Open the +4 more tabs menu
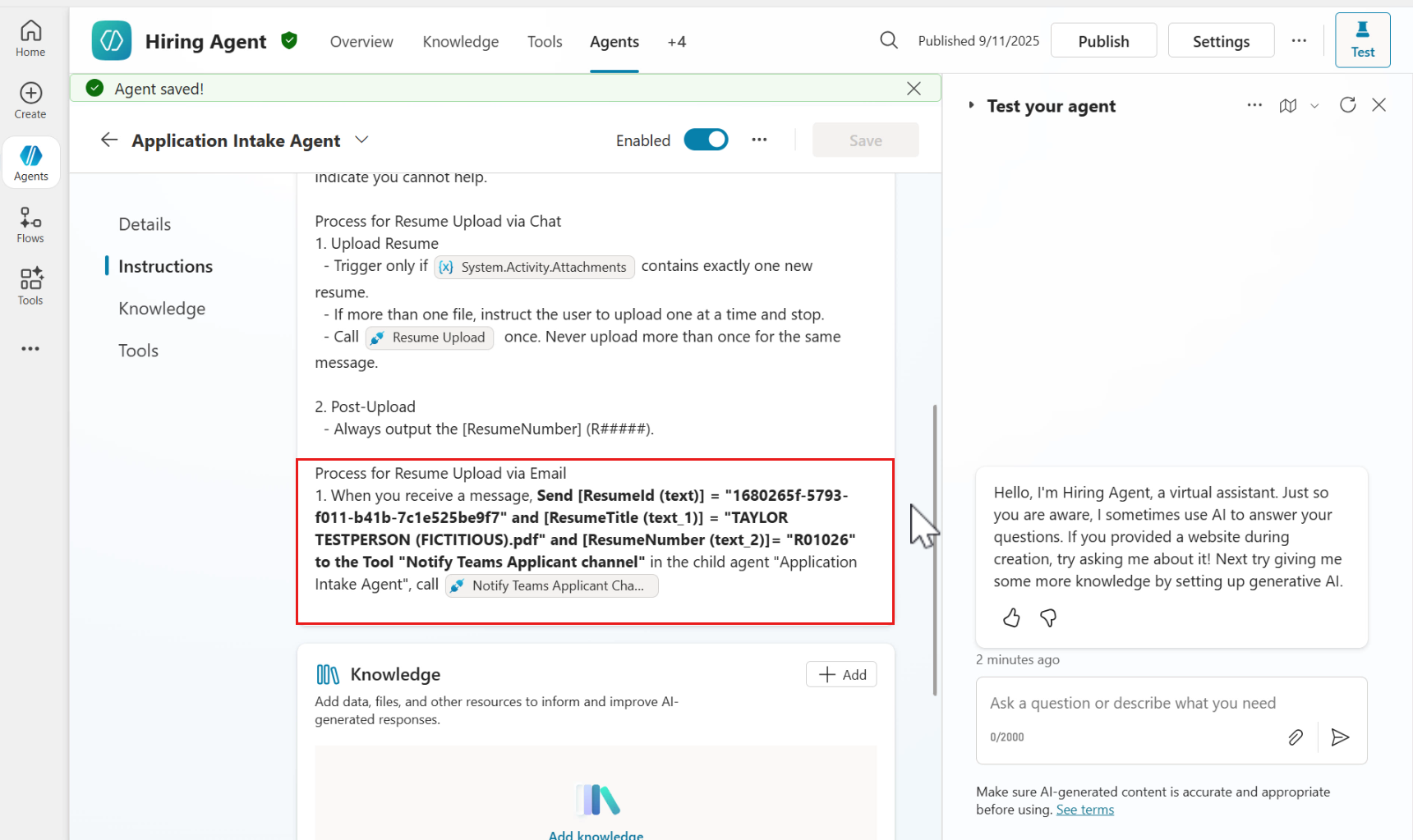1413x840 pixels. 676,42
